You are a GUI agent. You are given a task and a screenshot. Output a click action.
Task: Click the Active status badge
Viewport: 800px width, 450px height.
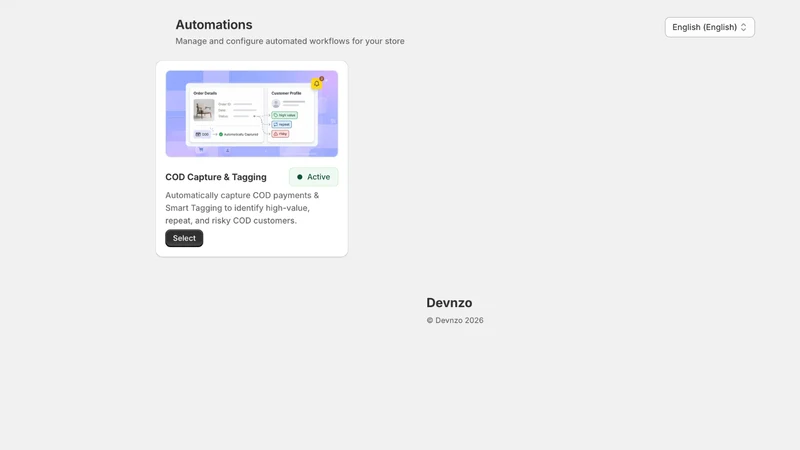pyautogui.click(x=314, y=177)
